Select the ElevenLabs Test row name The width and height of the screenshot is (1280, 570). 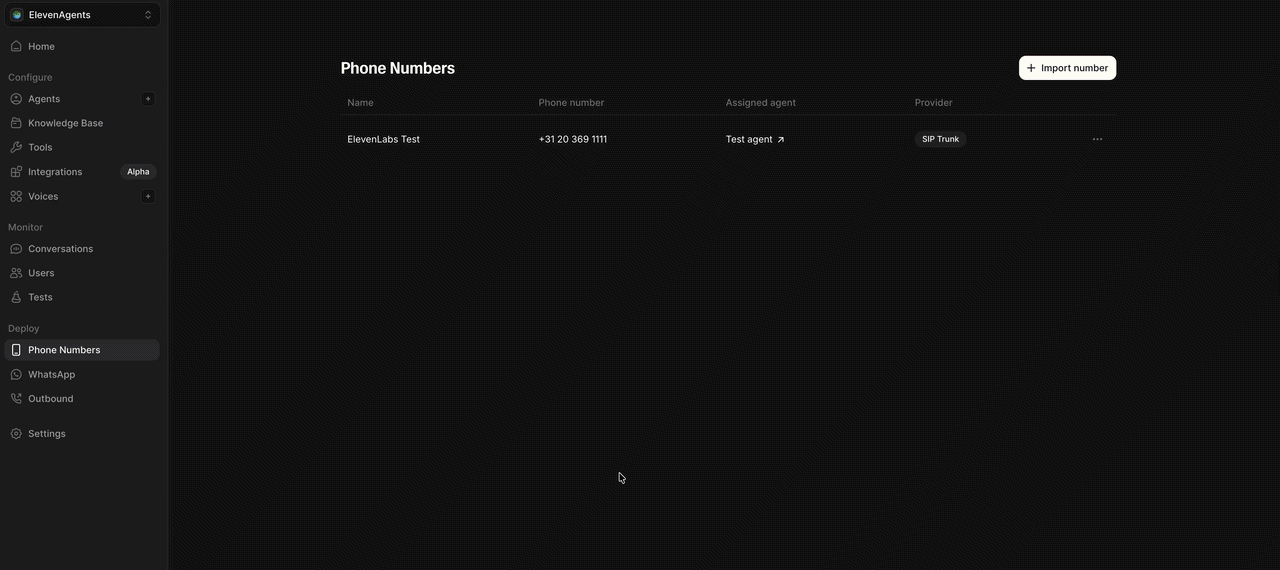(383, 139)
